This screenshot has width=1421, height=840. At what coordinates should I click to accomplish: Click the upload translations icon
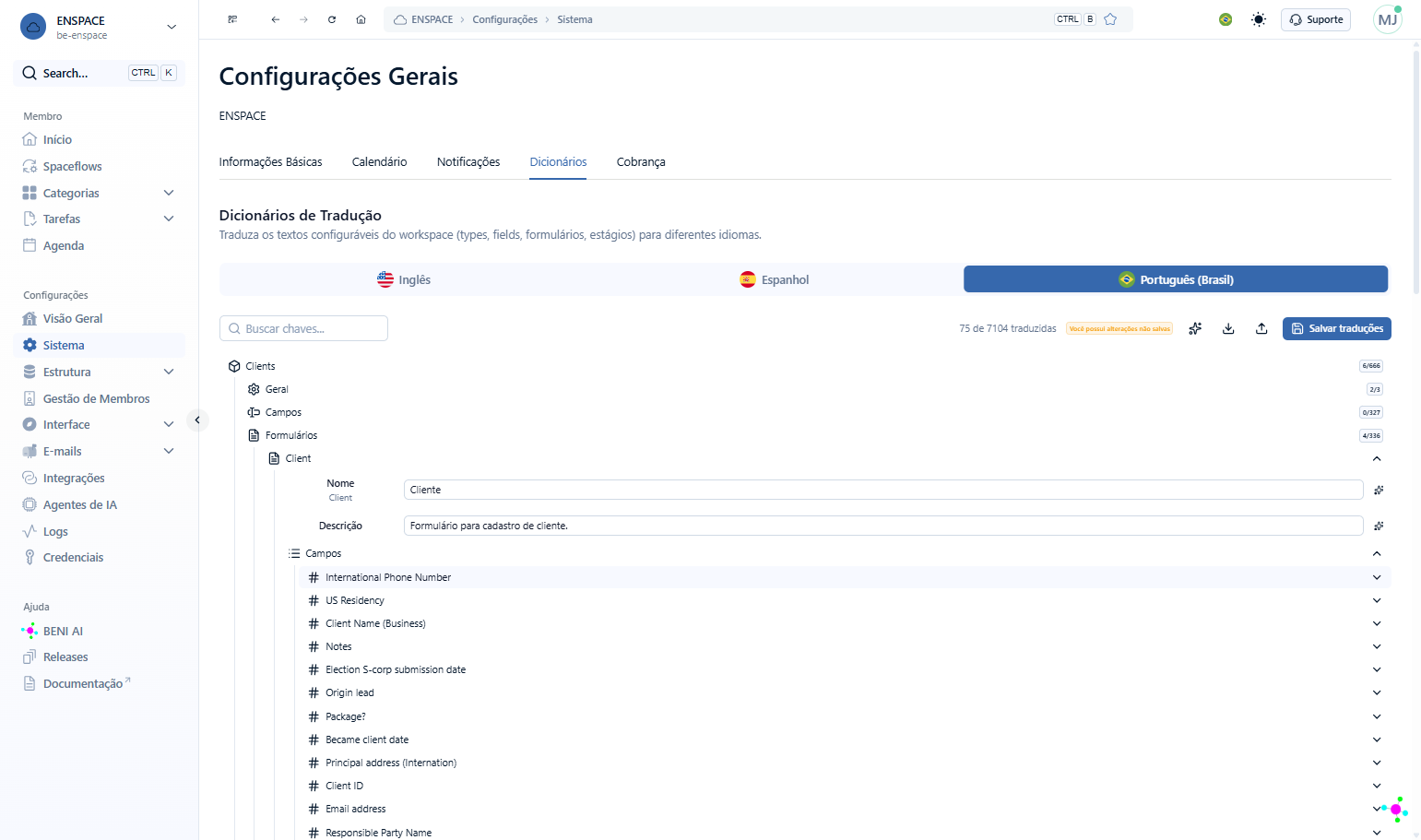[x=1261, y=328]
